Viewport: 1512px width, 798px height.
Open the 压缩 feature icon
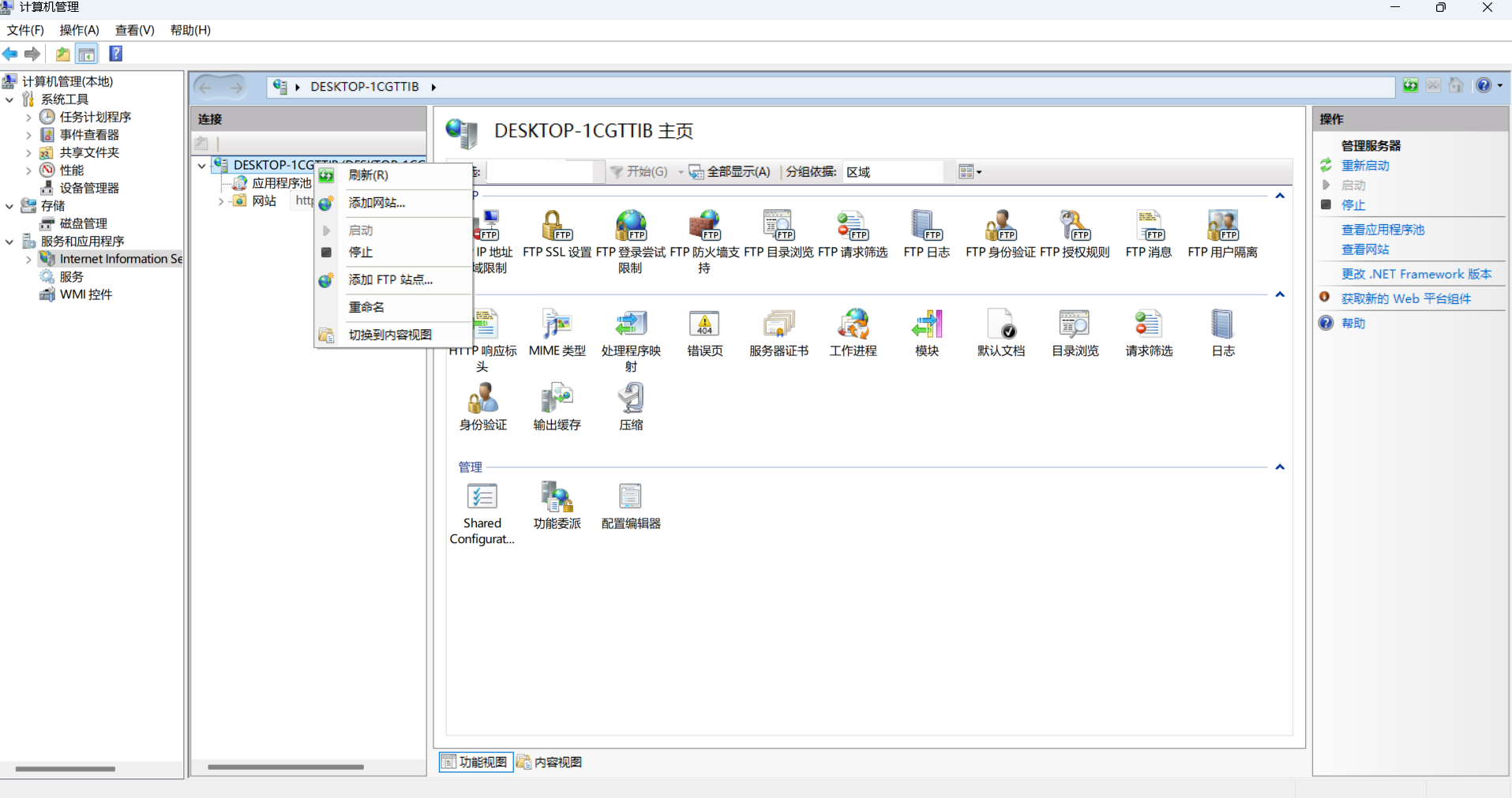pyautogui.click(x=631, y=407)
